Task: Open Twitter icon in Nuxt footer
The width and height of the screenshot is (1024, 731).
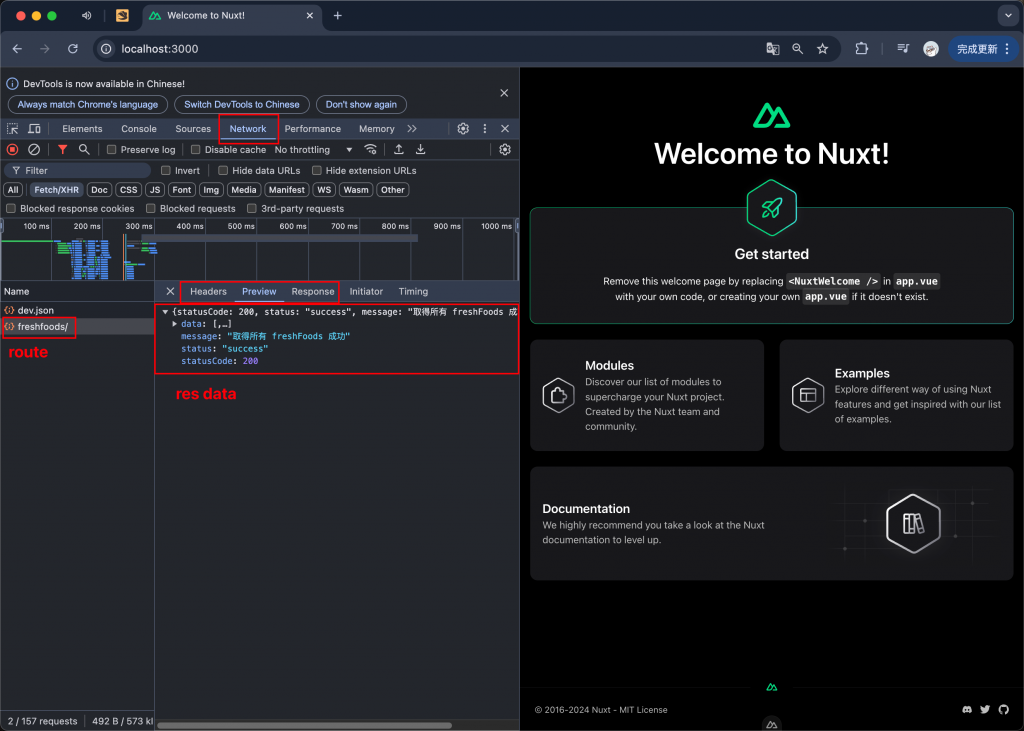Action: 985,709
